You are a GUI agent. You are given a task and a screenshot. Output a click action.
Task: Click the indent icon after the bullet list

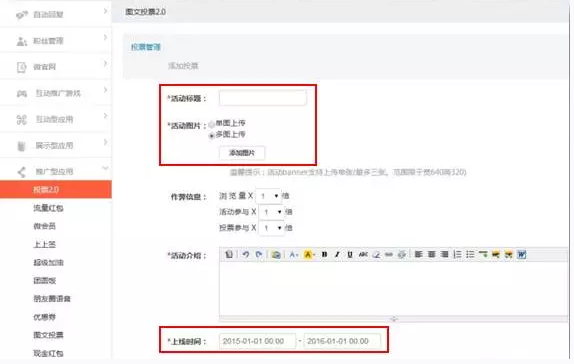click(483, 254)
